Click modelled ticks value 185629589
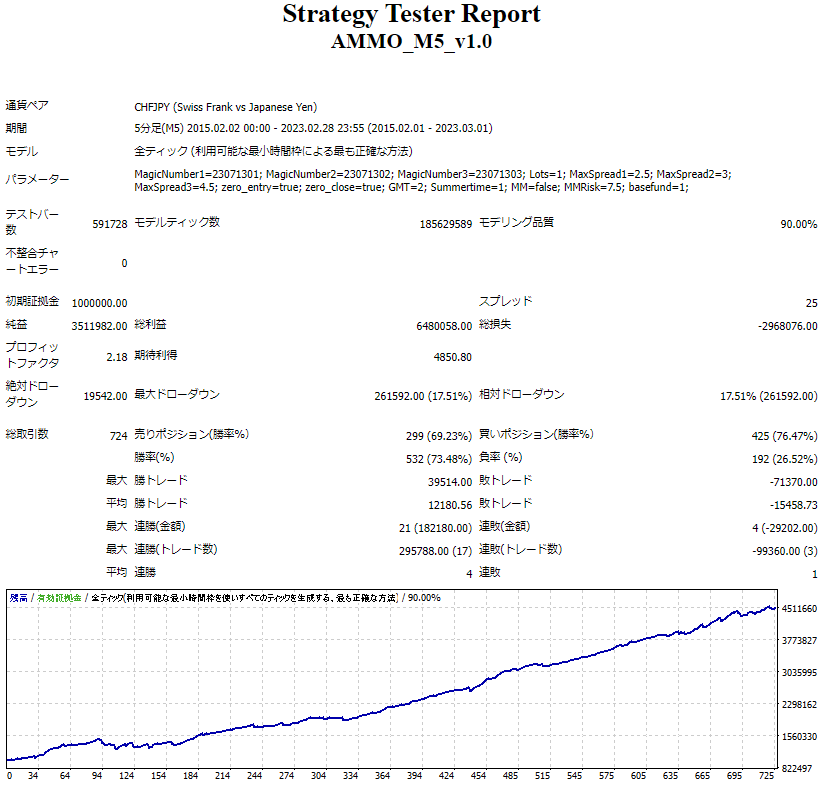 tap(446, 224)
